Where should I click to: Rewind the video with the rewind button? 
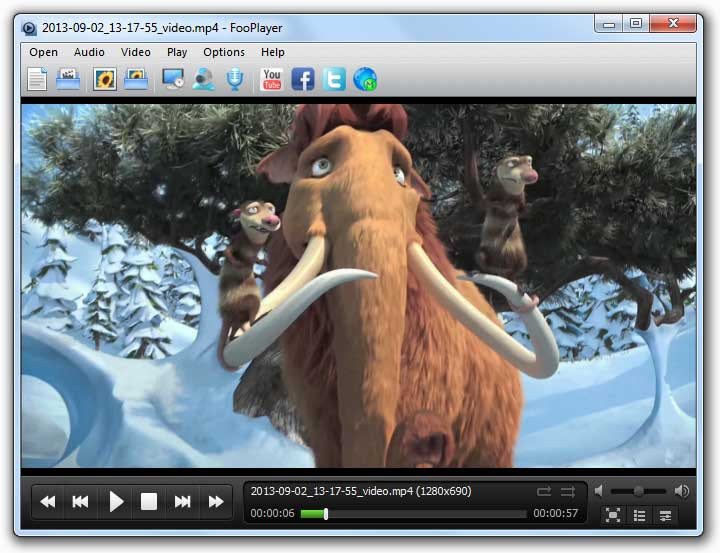(x=48, y=502)
